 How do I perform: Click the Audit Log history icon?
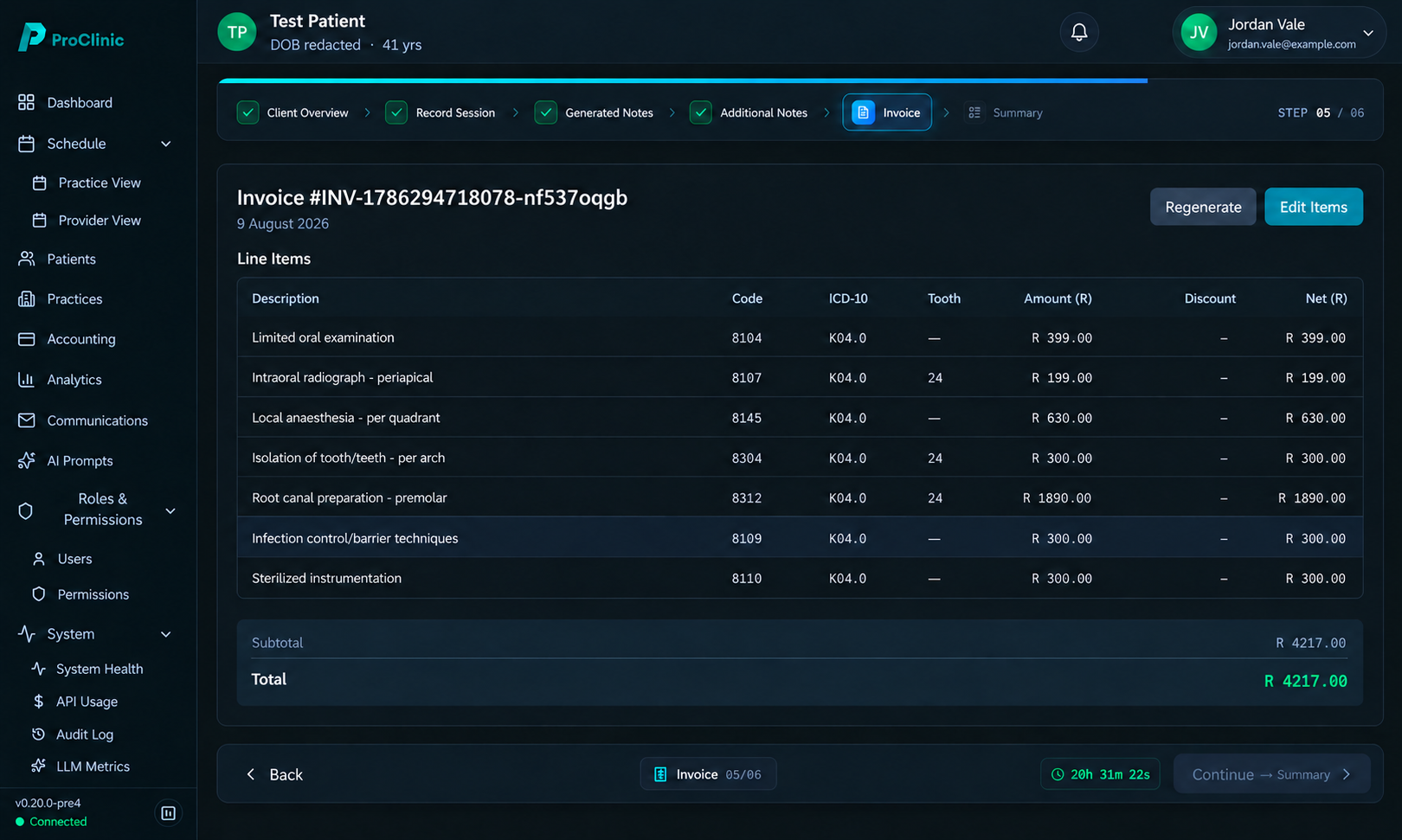(x=38, y=734)
